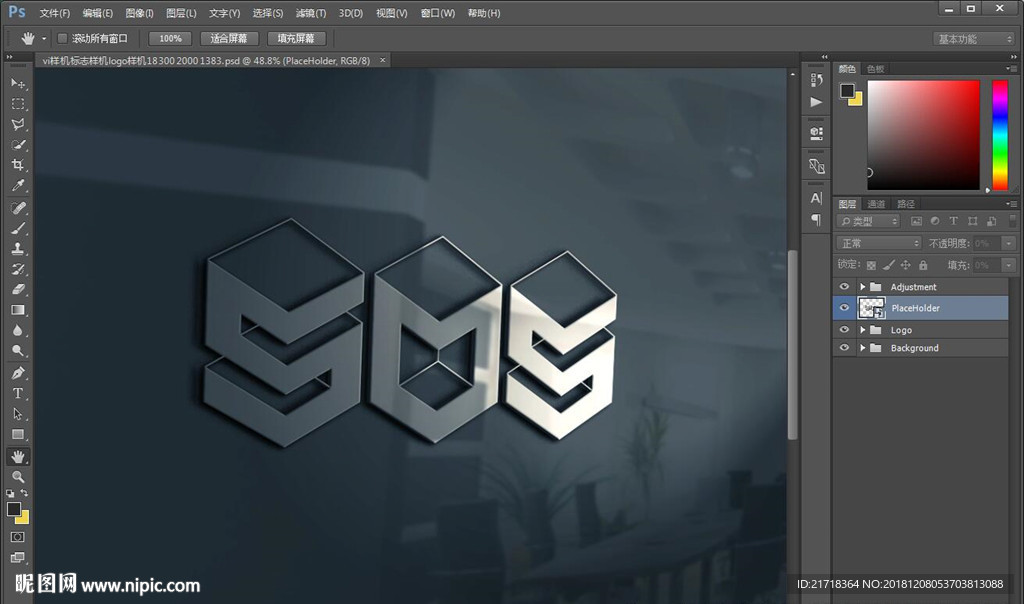Open the blend mode 正常 dropdown
The width and height of the screenshot is (1024, 604).
(879, 243)
